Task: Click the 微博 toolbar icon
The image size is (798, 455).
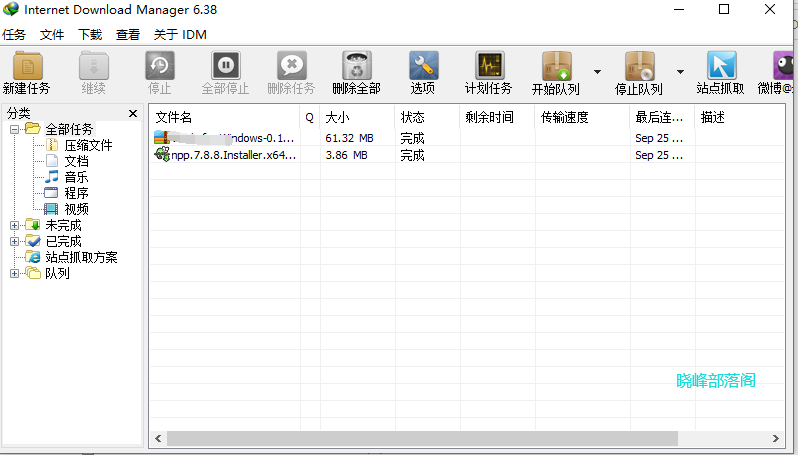Action: point(783,66)
